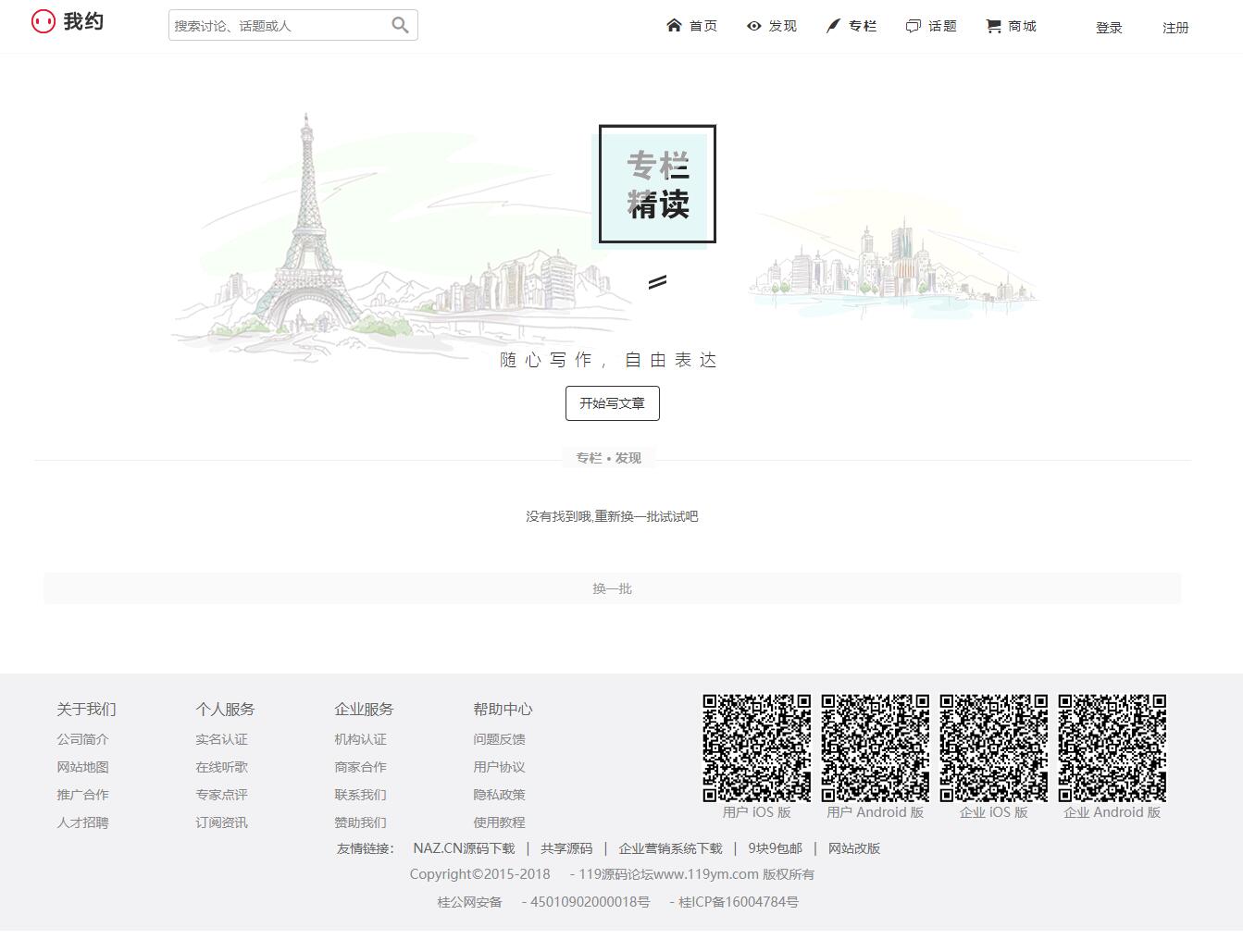Open the 专家点评 footer link
Screen dimensions: 1243x952
221,795
